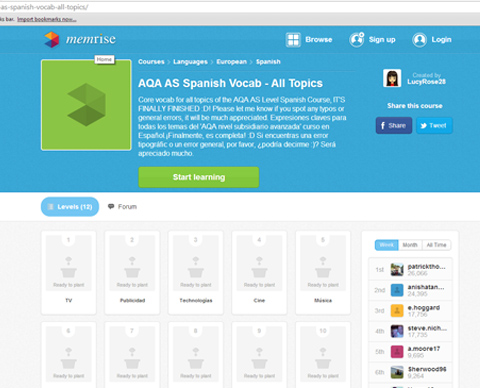Image resolution: width=480 pixels, height=388 pixels.
Task: Select the Week leaderboard tab
Action: coord(387,245)
